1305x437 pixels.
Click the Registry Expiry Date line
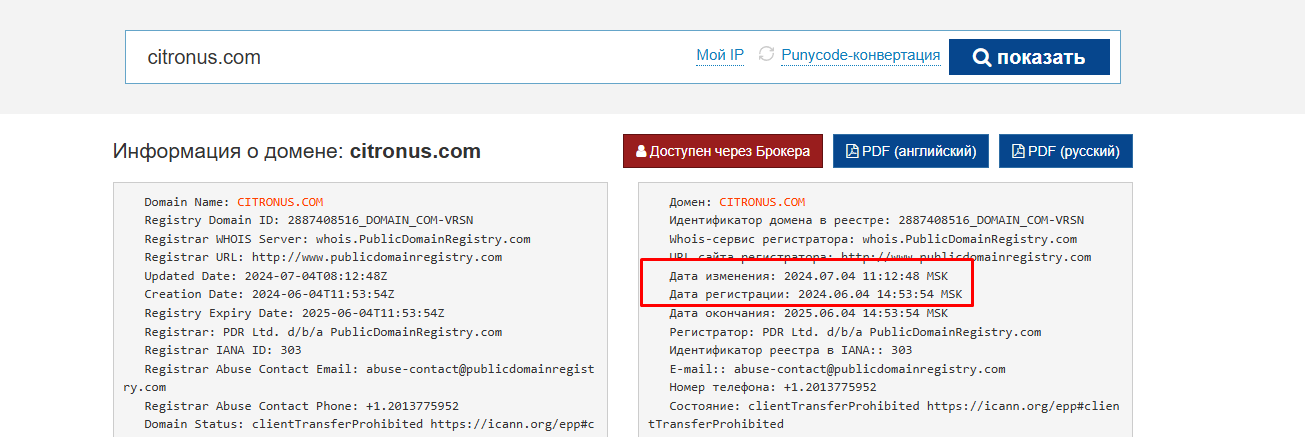point(294,313)
